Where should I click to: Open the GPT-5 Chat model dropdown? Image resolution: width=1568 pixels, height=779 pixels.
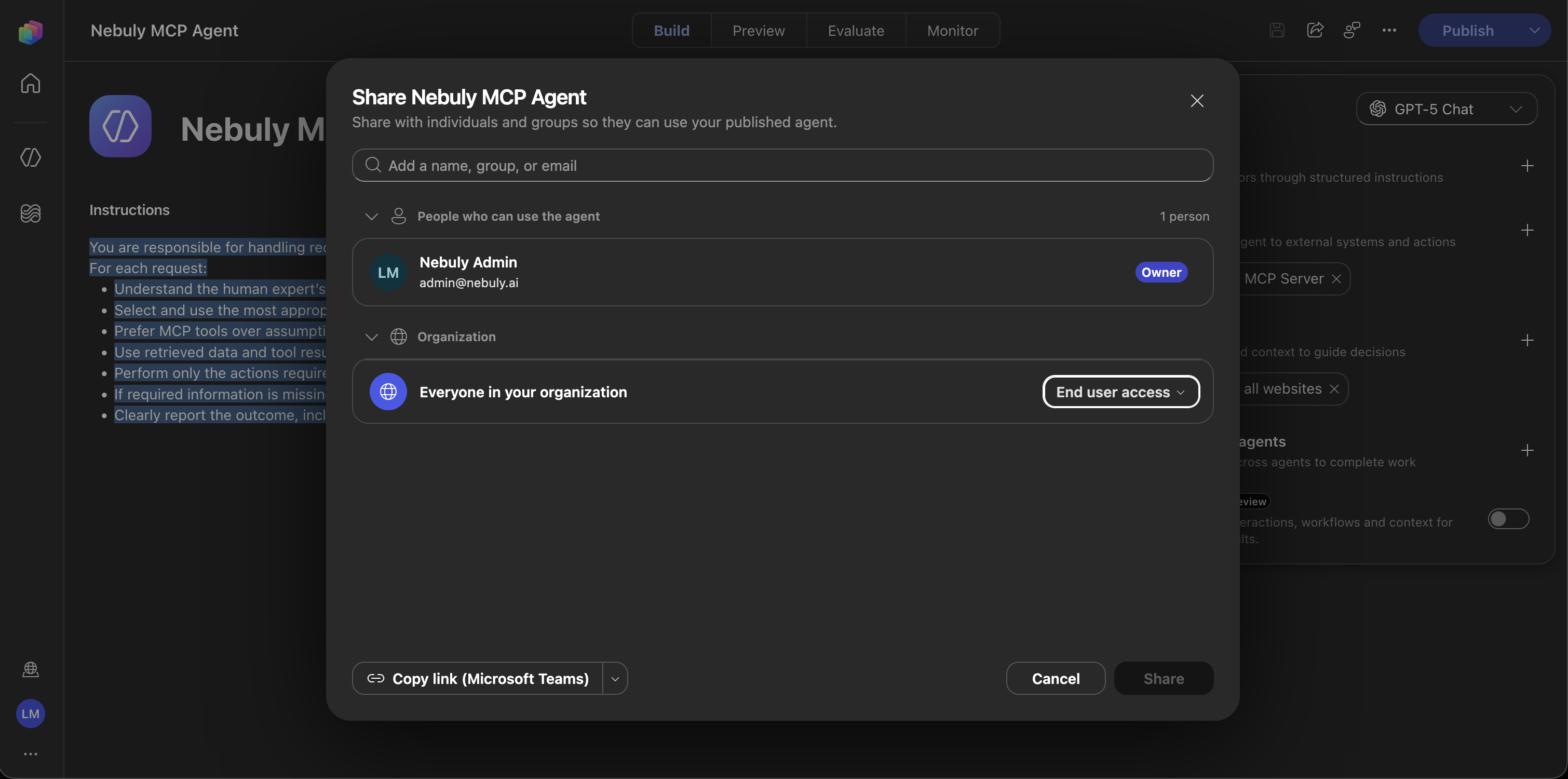1447,109
